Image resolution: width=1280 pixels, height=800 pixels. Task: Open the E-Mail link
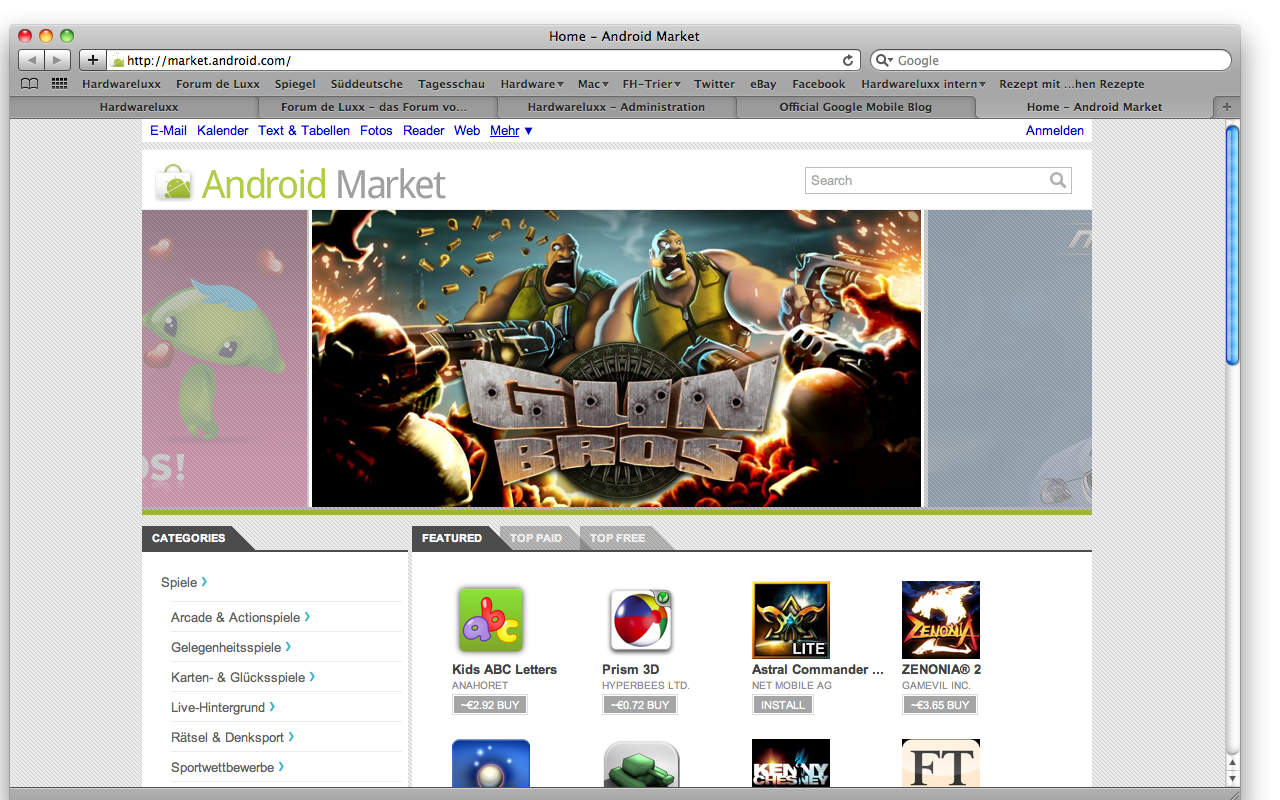[x=168, y=130]
